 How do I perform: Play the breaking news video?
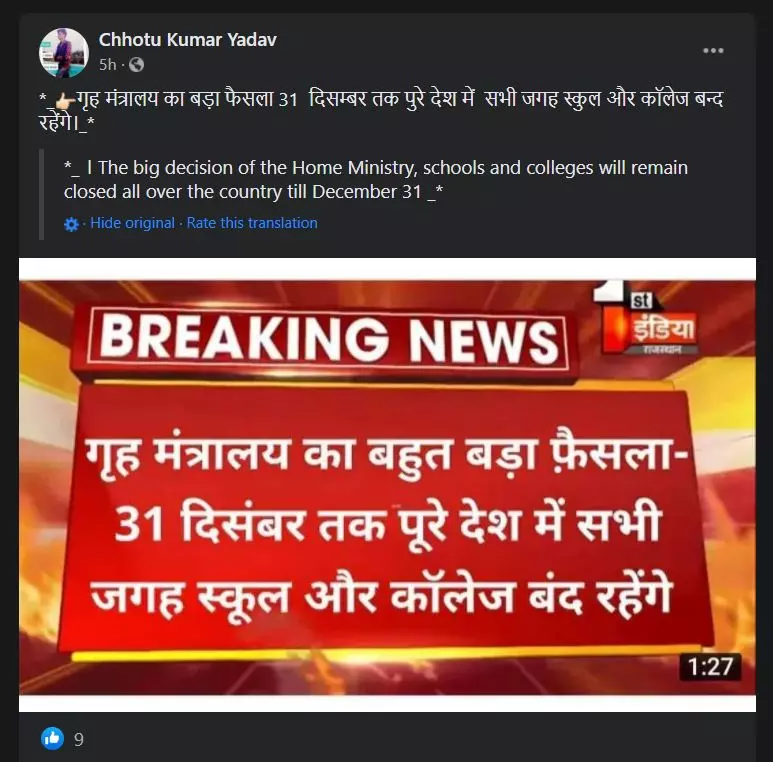pos(387,487)
